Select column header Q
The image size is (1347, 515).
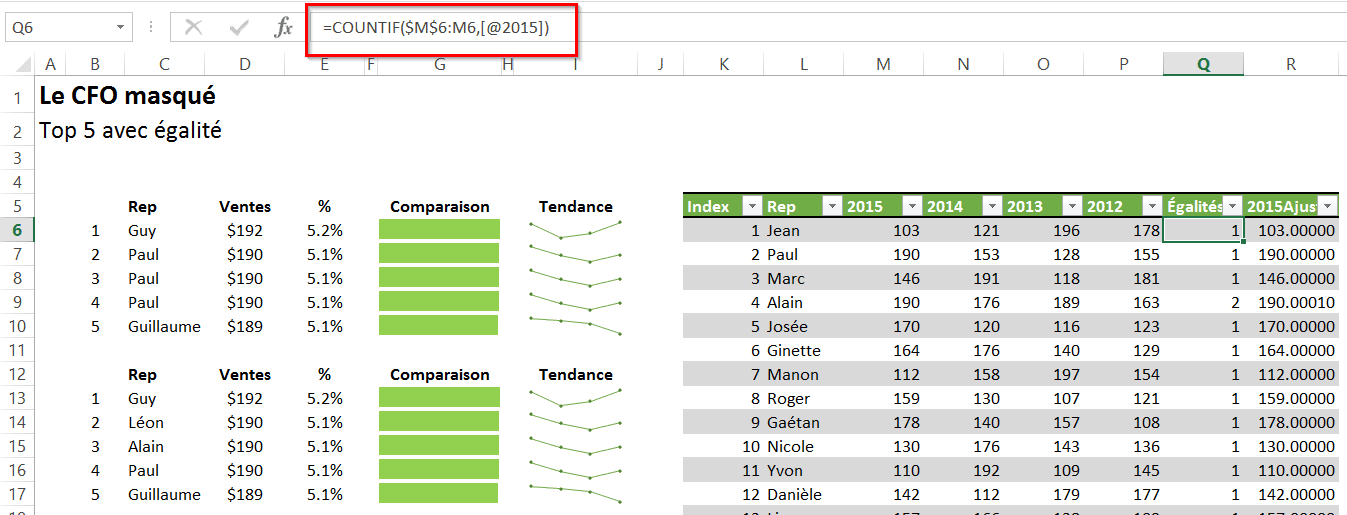click(x=1203, y=64)
